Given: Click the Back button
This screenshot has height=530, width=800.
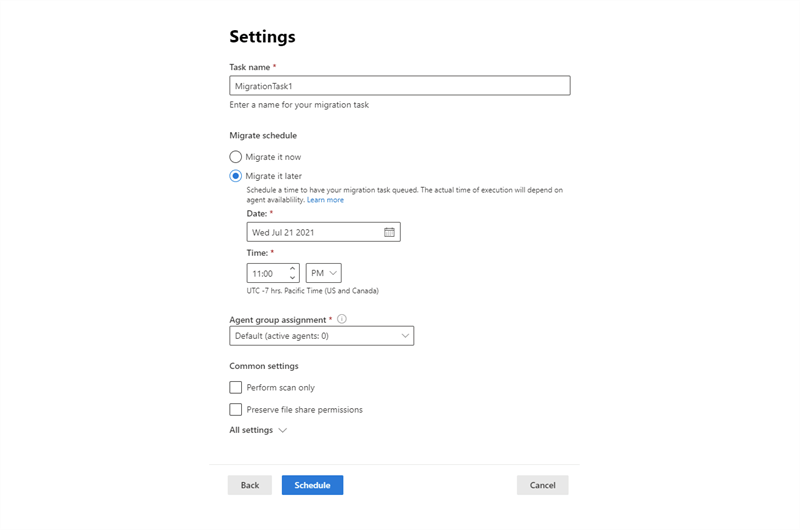Looking at the screenshot, I should (250, 485).
